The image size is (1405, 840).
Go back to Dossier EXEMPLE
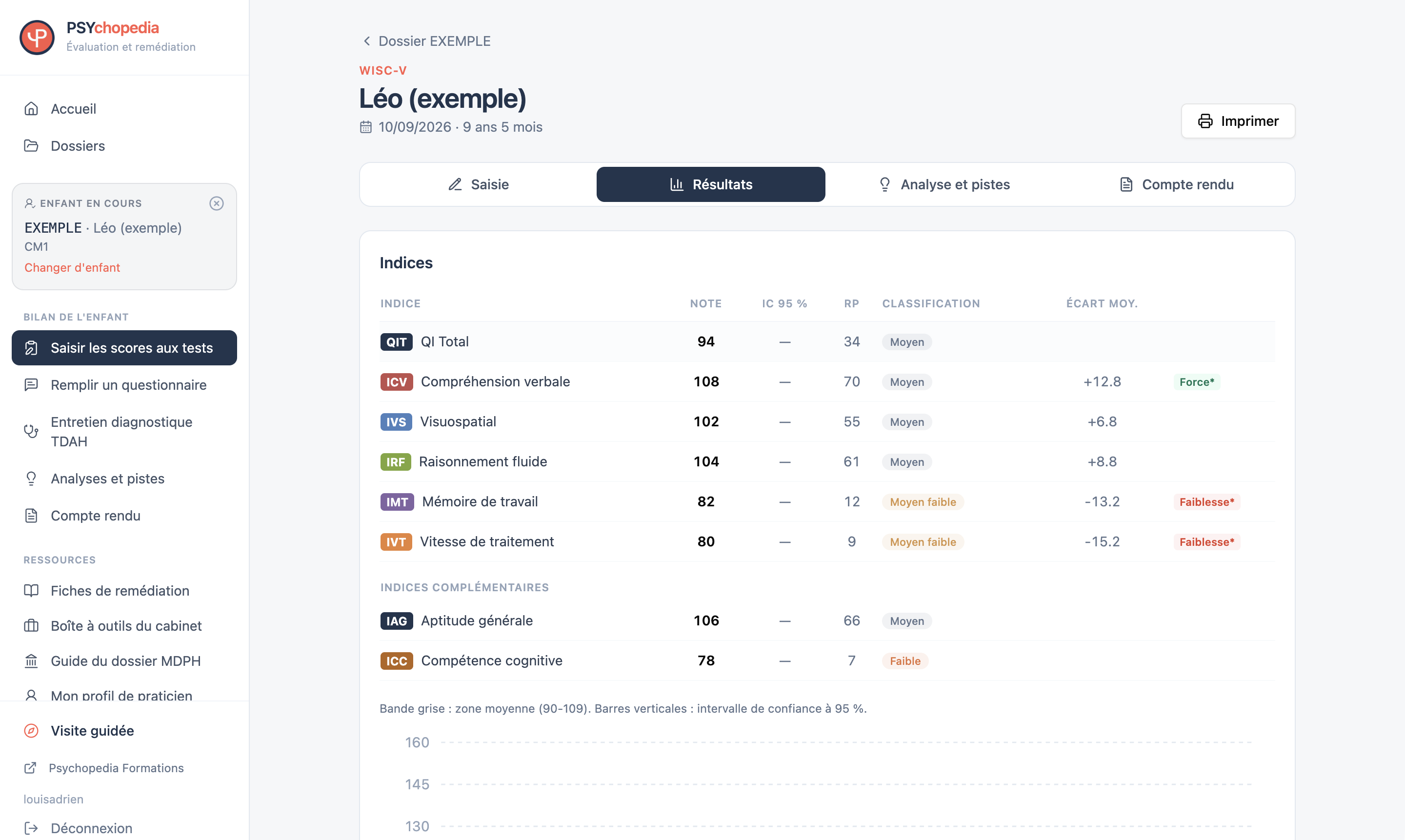pyautogui.click(x=426, y=41)
